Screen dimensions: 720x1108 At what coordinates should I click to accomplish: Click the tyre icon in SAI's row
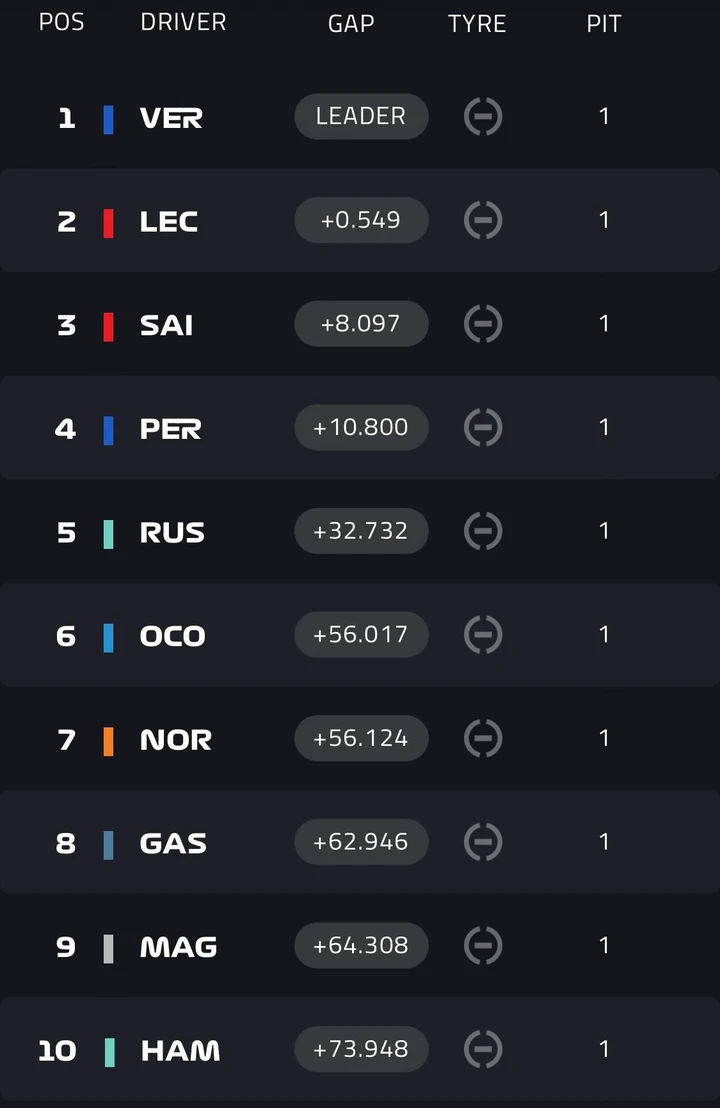[483, 324]
